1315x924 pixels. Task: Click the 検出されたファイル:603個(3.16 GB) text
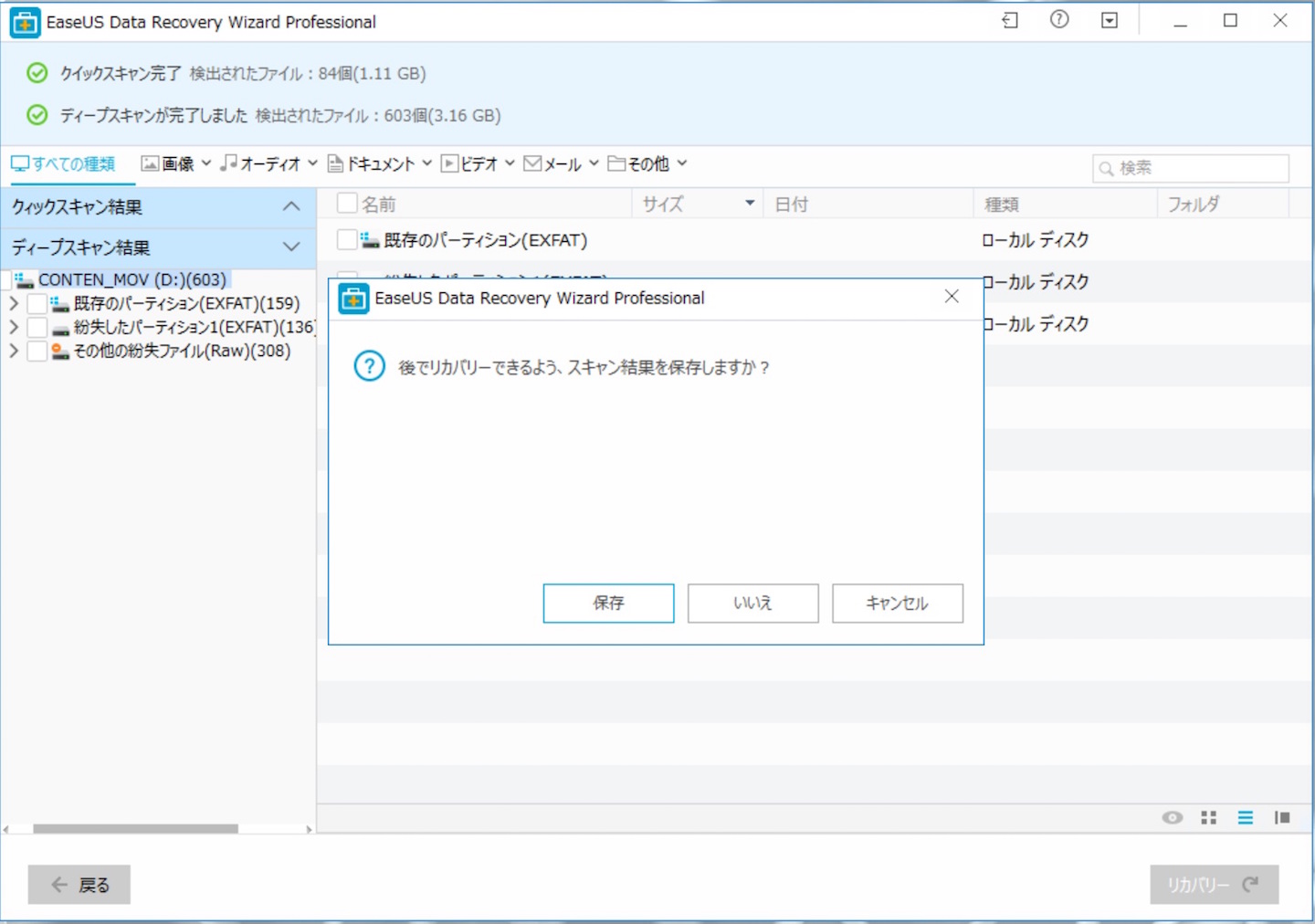[x=378, y=115]
